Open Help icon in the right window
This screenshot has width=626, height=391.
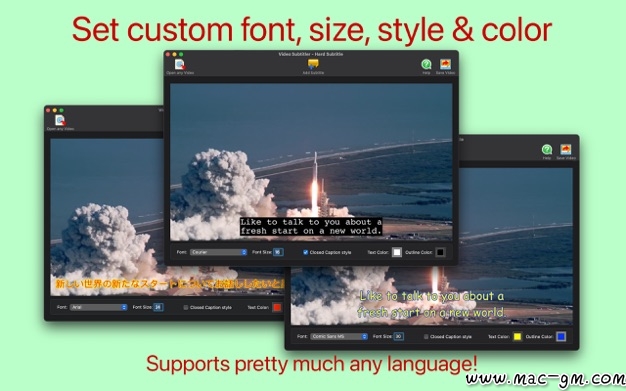547,149
